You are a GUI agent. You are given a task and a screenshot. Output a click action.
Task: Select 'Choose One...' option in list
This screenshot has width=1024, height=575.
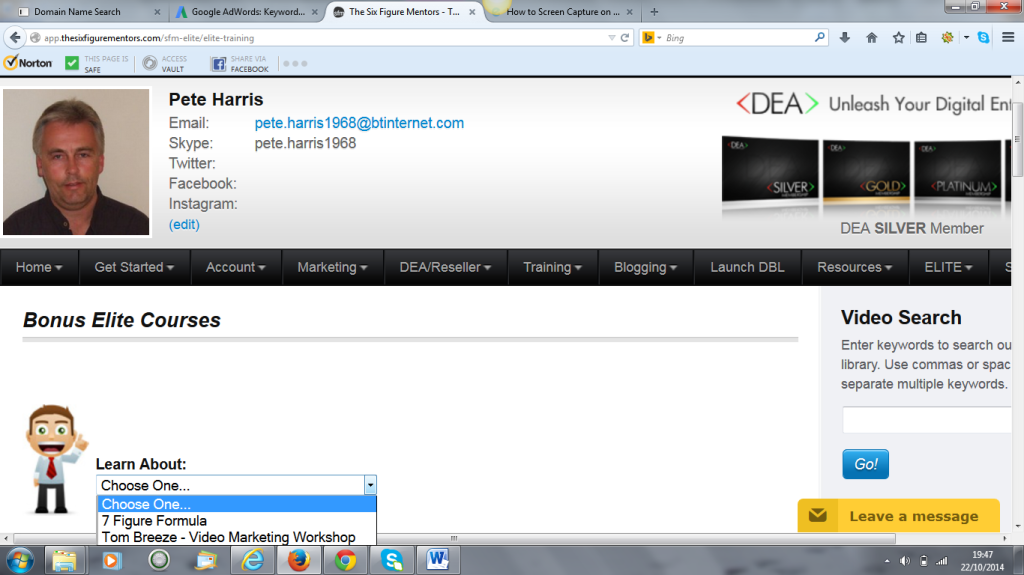coord(236,504)
